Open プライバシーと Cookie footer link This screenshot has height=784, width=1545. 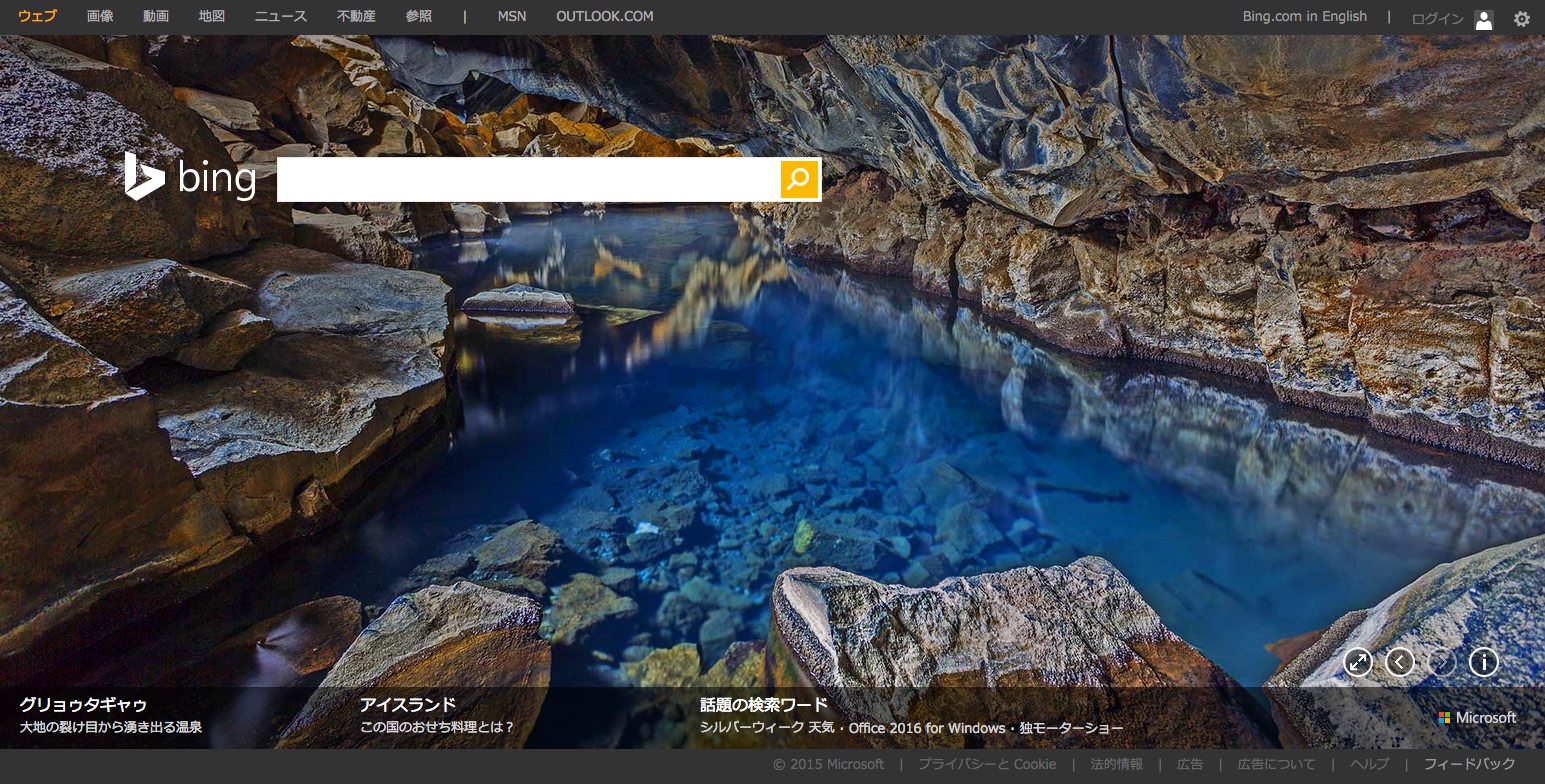tap(986, 764)
